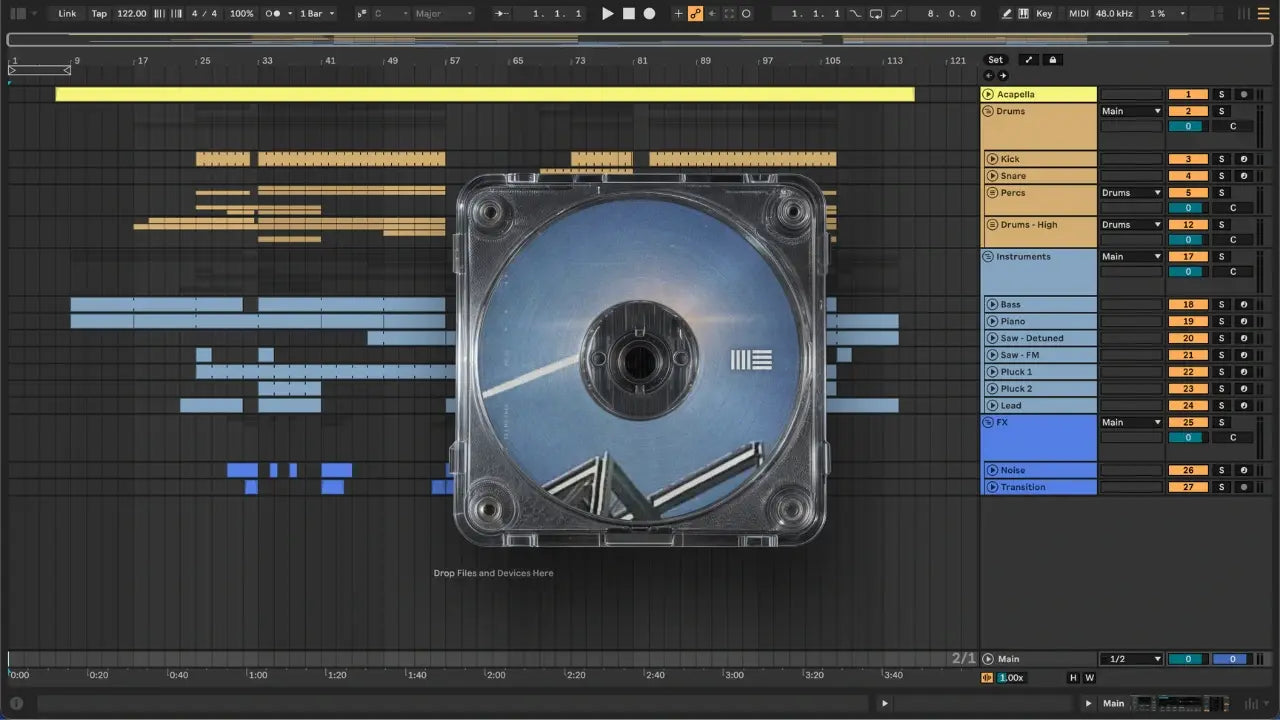The image size is (1280, 720).
Task: Toggle Automation Arm in the control bar
Action: pos(695,14)
